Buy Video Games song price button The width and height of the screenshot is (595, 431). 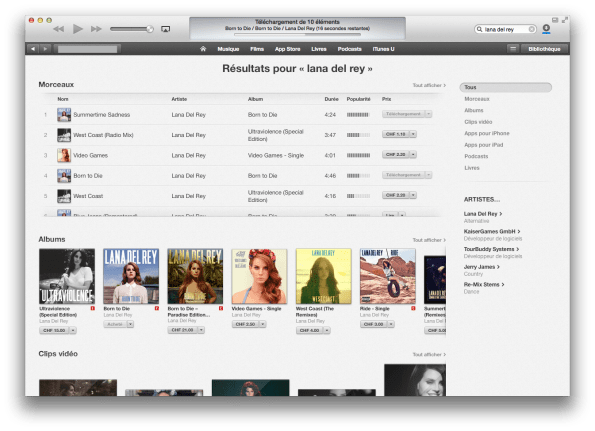[396, 155]
